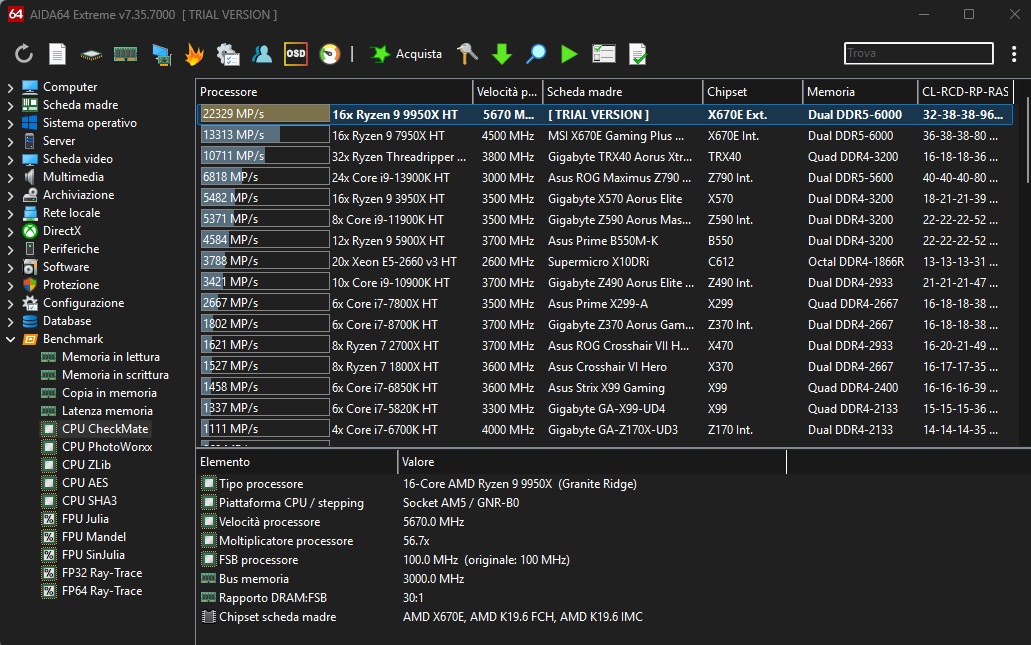Start benchmark with green play icon
This screenshot has width=1031, height=645.
[x=569, y=54]
